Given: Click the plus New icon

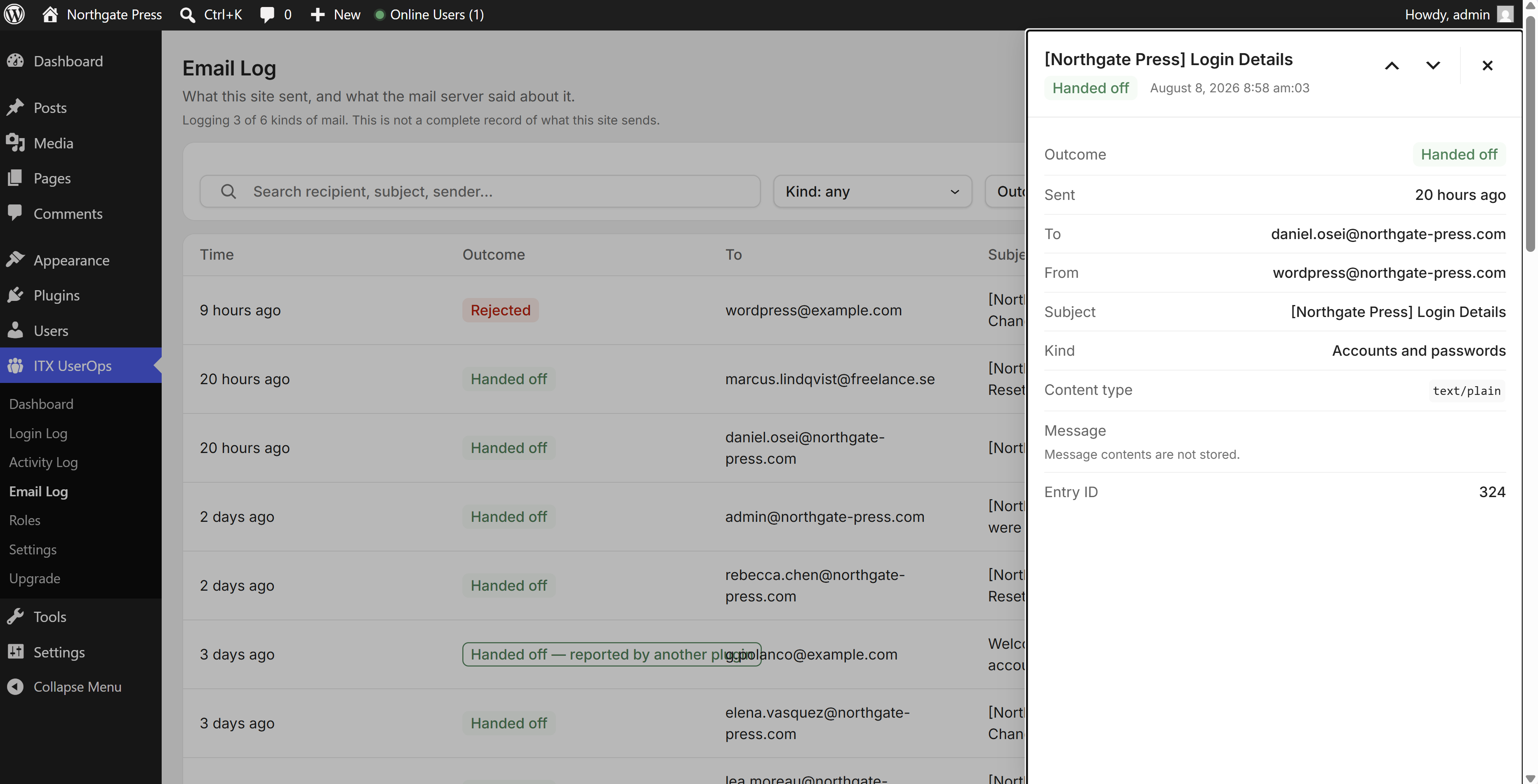Looking at the screenshot, I should click(x=318, y=15).
